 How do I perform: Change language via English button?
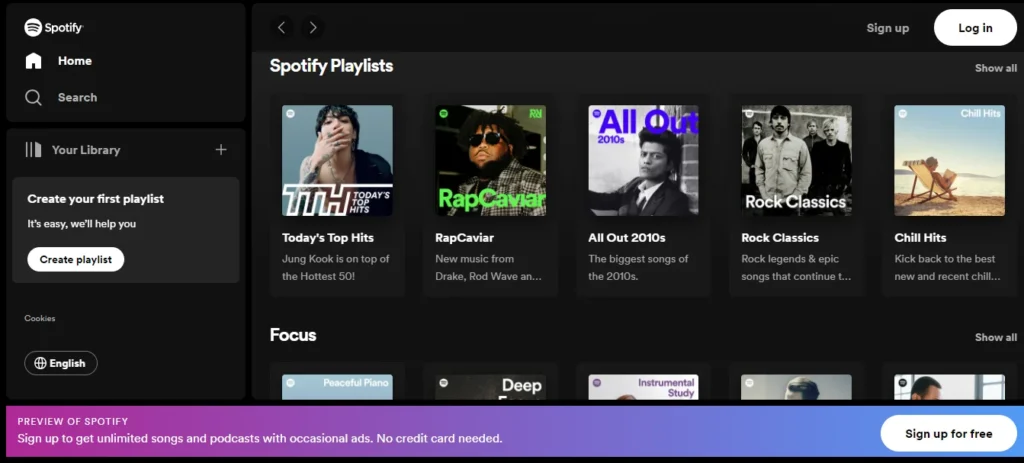tap(61, 363)
